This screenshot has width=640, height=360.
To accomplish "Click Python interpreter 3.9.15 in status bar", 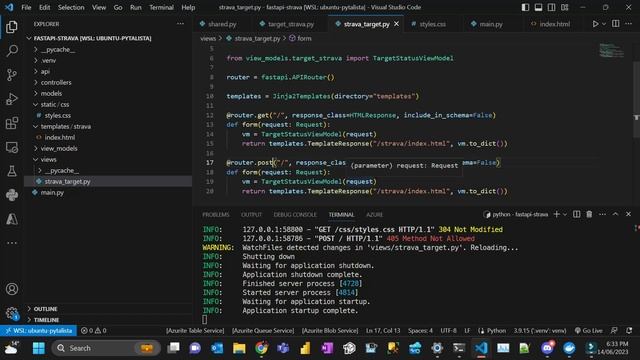I will coord(540,331).
